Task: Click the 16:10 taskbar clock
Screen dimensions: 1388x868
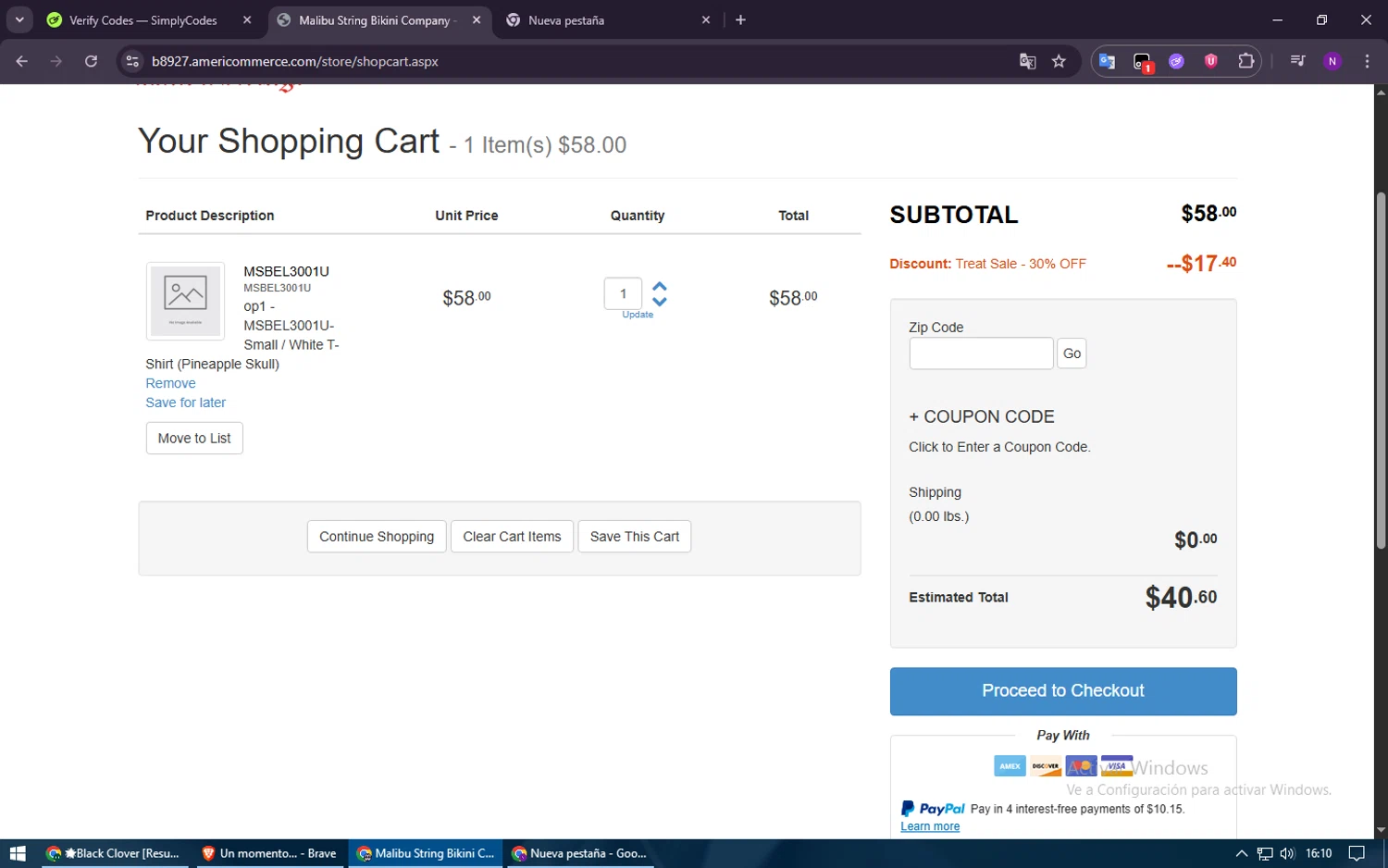Action: tap(1319, 853)
